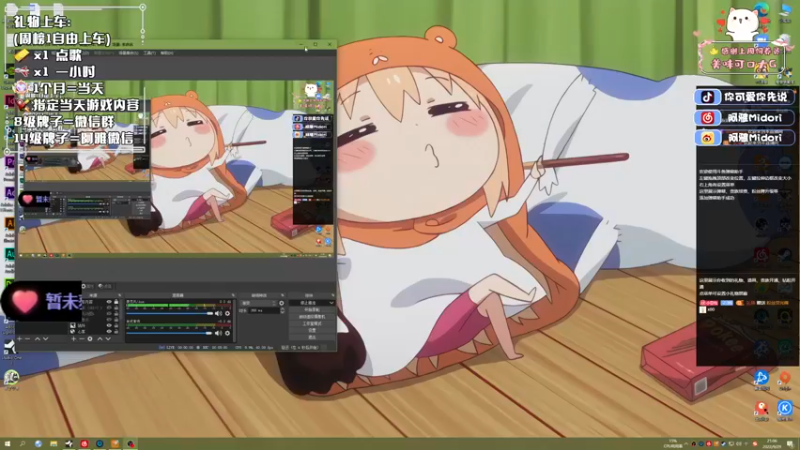Screen dimensions: 800x450
Task: Show hidden system tray icons chevron
Action: 686,444
